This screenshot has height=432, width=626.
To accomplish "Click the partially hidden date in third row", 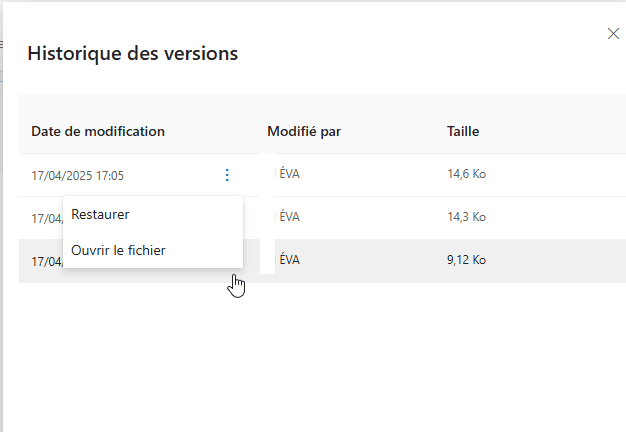I will tap(46, 261).
